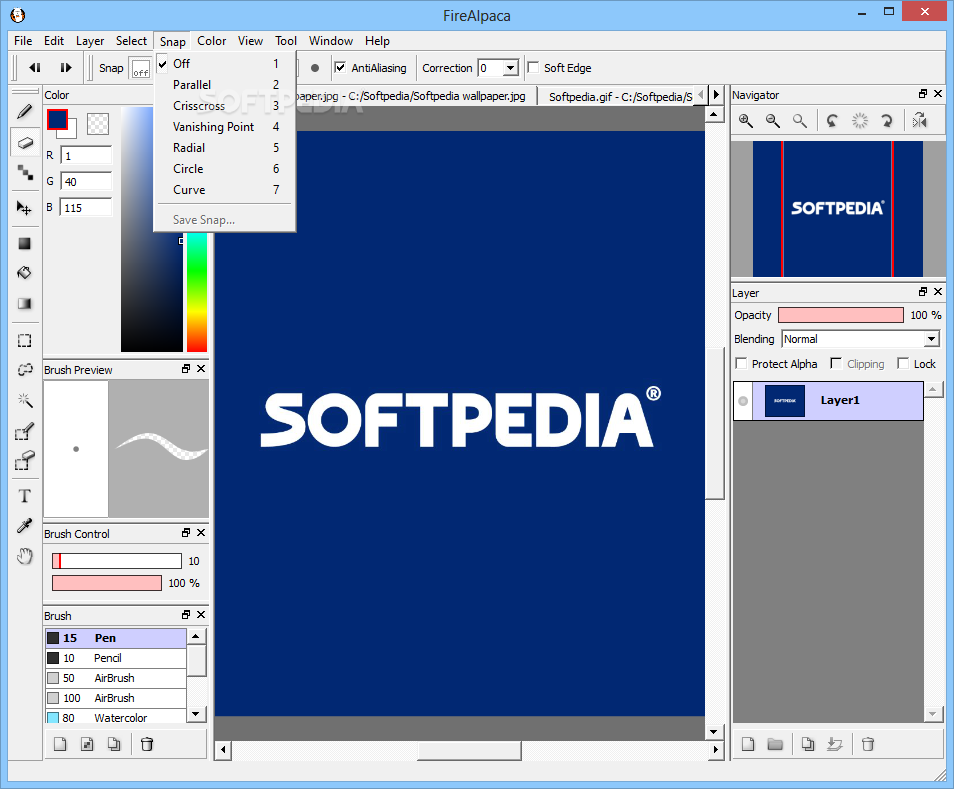Toggle AntiAliasing checkbox
954x789 pixels.
340,68
